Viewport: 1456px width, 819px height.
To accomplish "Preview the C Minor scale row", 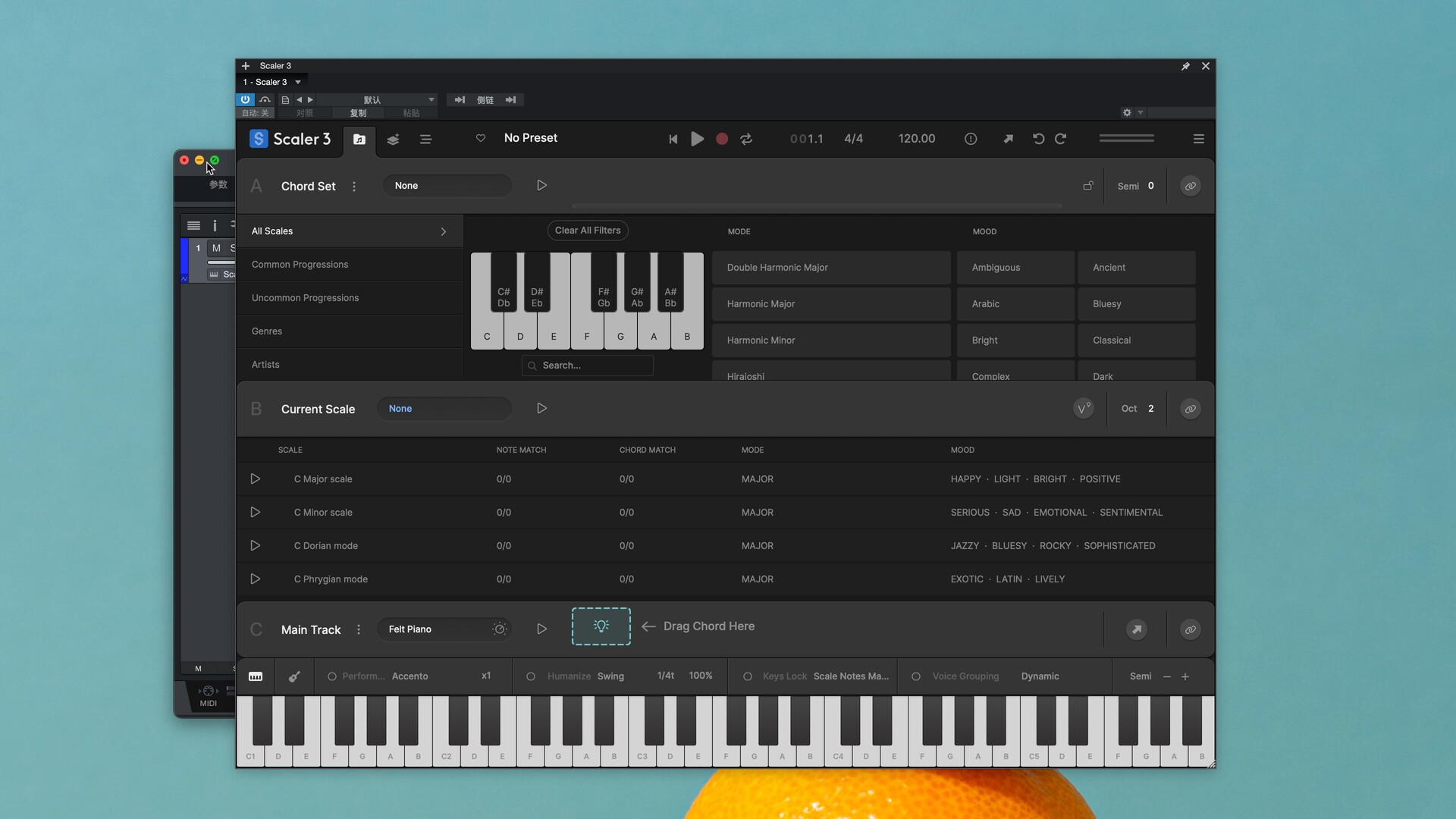I will [x=256, y=513].
